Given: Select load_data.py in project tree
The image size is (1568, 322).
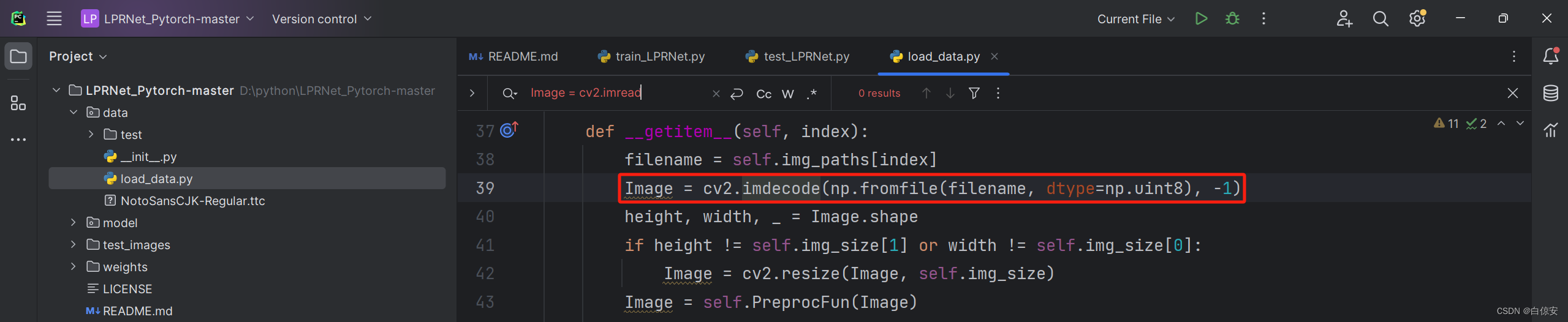Looking at the screenshot, I should (x=247, y=179).
